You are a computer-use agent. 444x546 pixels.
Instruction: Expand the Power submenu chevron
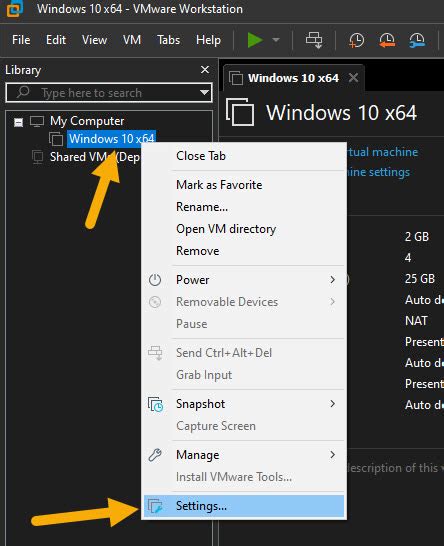(x=333, y=280)
